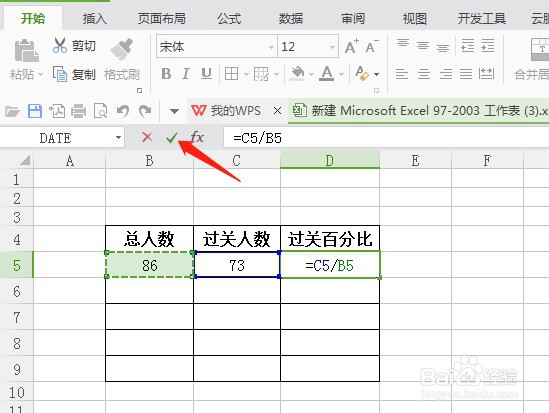The width and height of the screenshot is (549, 413).
Task: Open the font name dropdown
Action: pyautogui.click(x=271, y=47)
